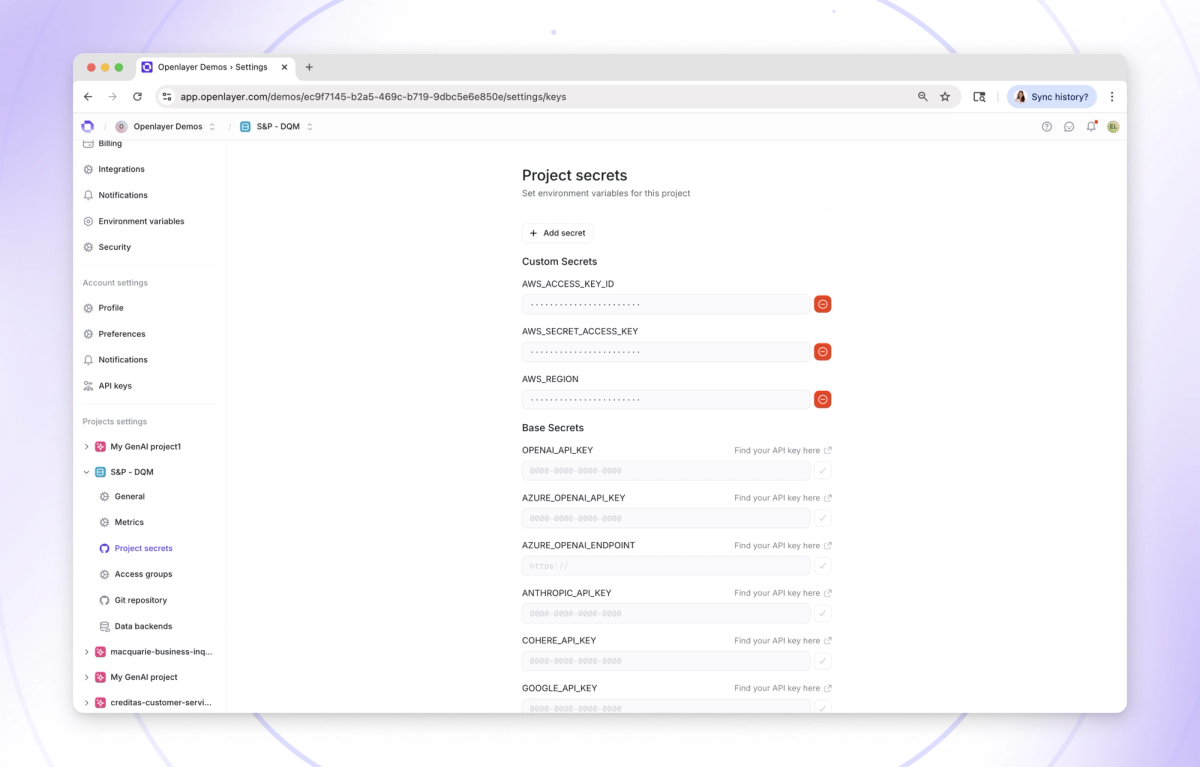Click the zoom magnifier in address bar
The height and width of the screenshot is (767, 1200).
922,97
